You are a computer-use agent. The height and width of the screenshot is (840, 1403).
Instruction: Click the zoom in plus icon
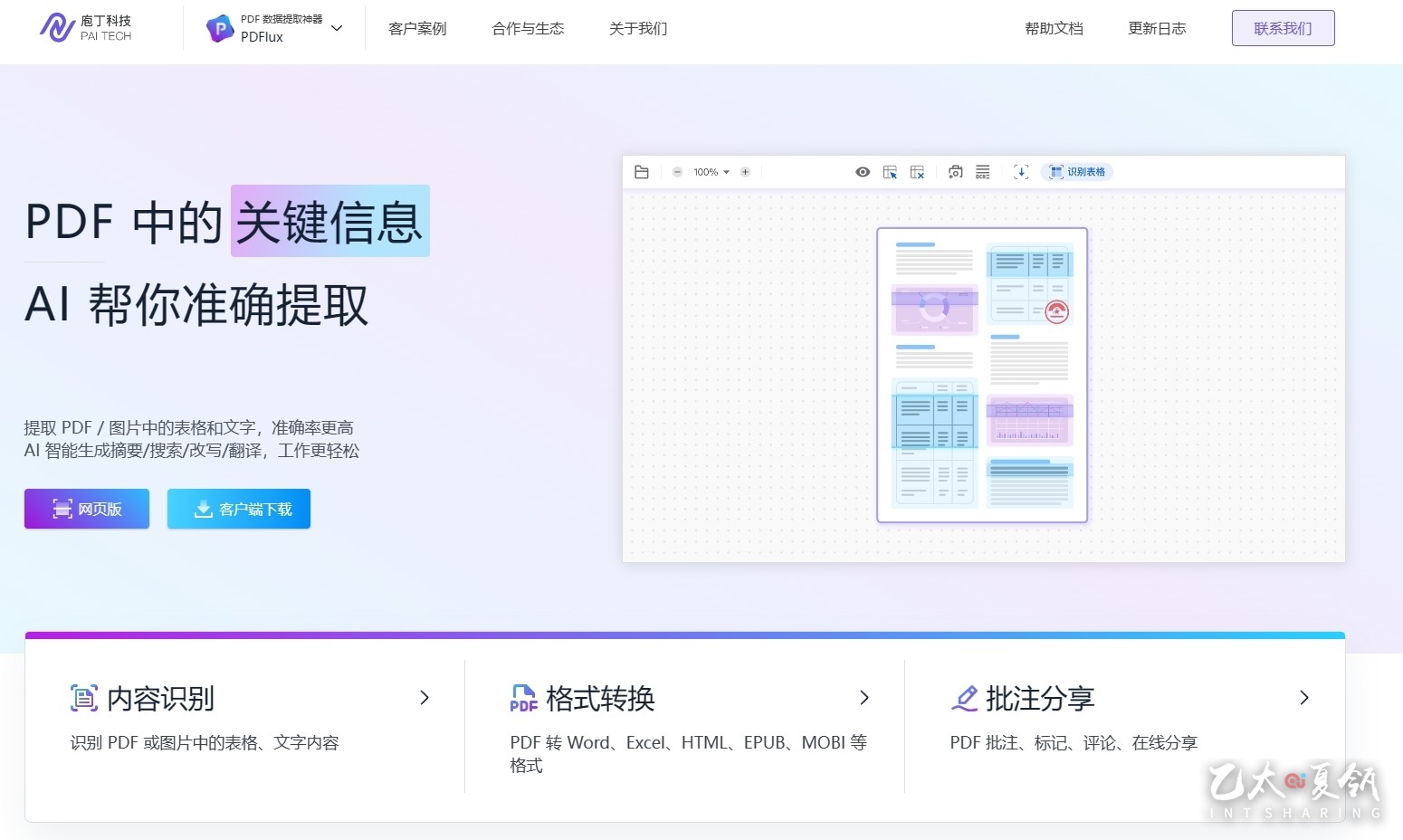[745, 172]
